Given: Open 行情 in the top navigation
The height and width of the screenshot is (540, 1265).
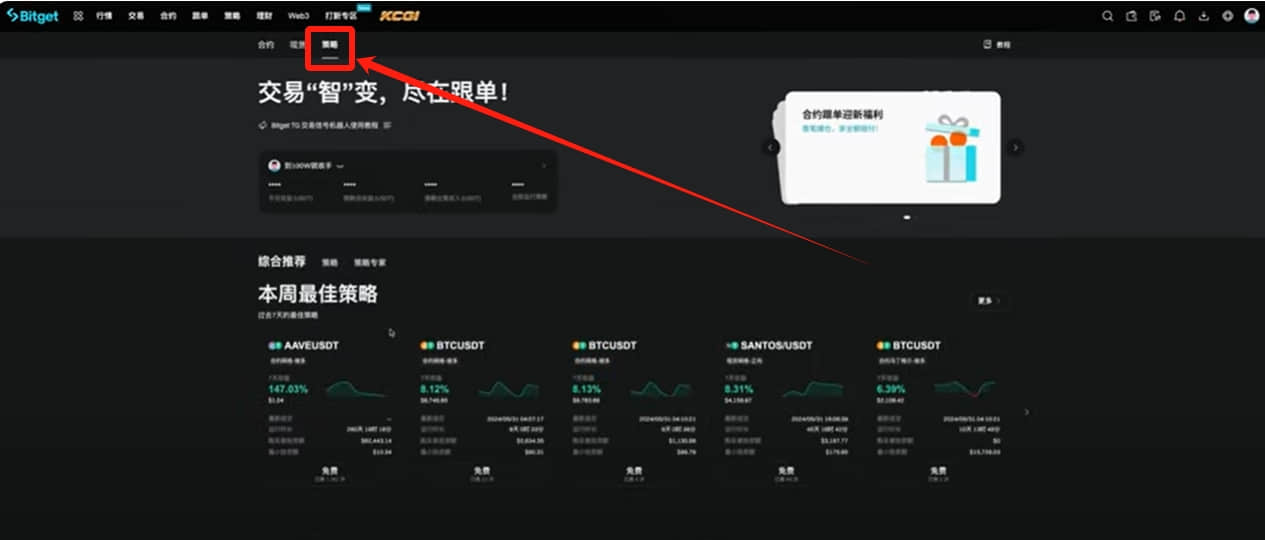Looking at the screenshot, I should click(x=104, y=16).
